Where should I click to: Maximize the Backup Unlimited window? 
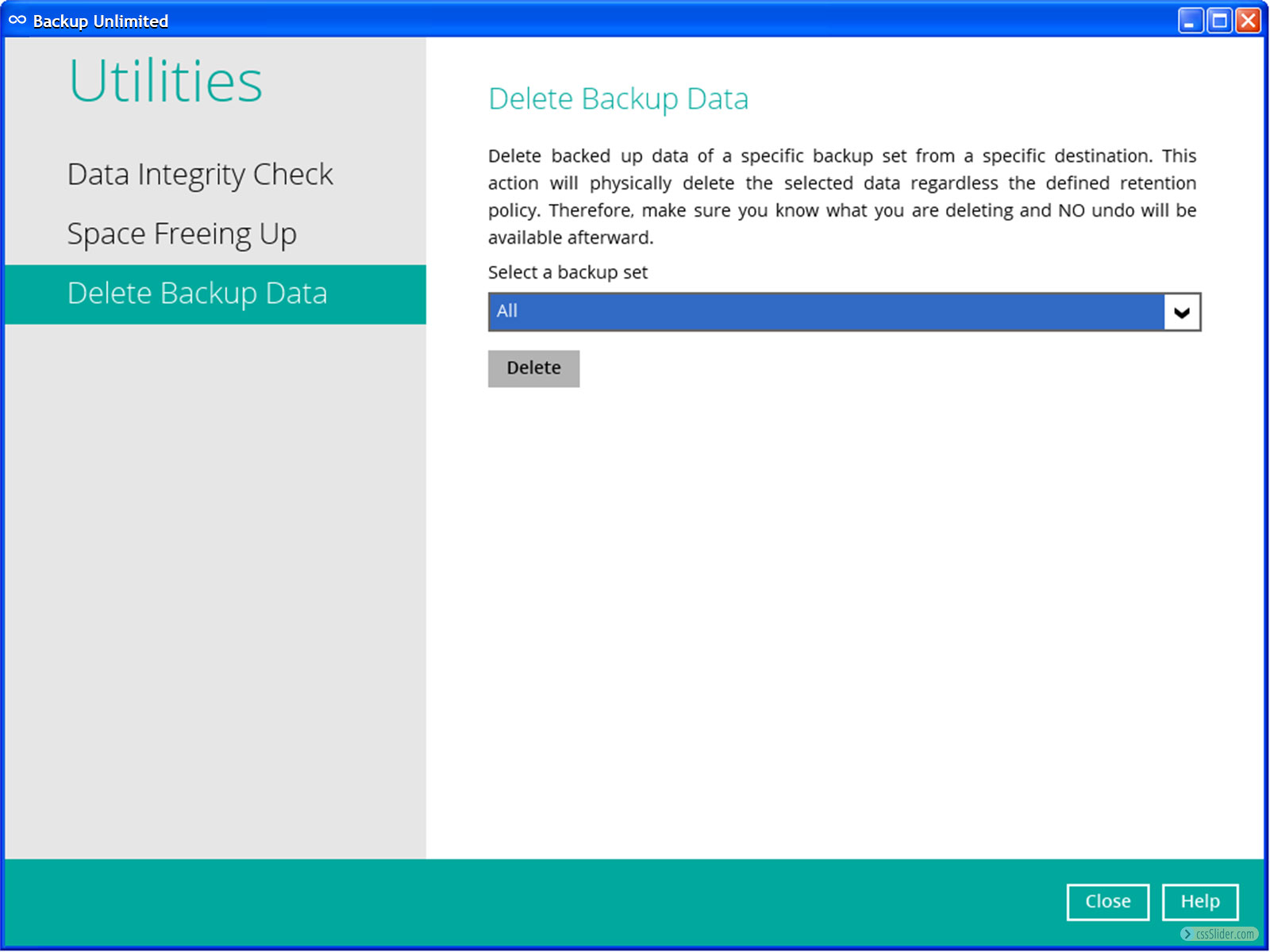coord(1219,21)
